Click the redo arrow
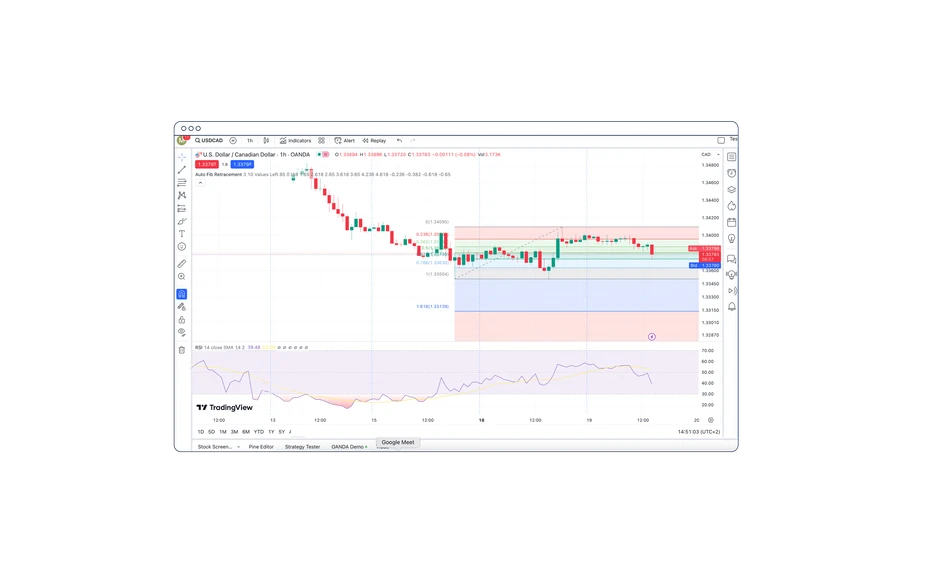936x576 pixels. pyautogui.click(x=412, y=141)
